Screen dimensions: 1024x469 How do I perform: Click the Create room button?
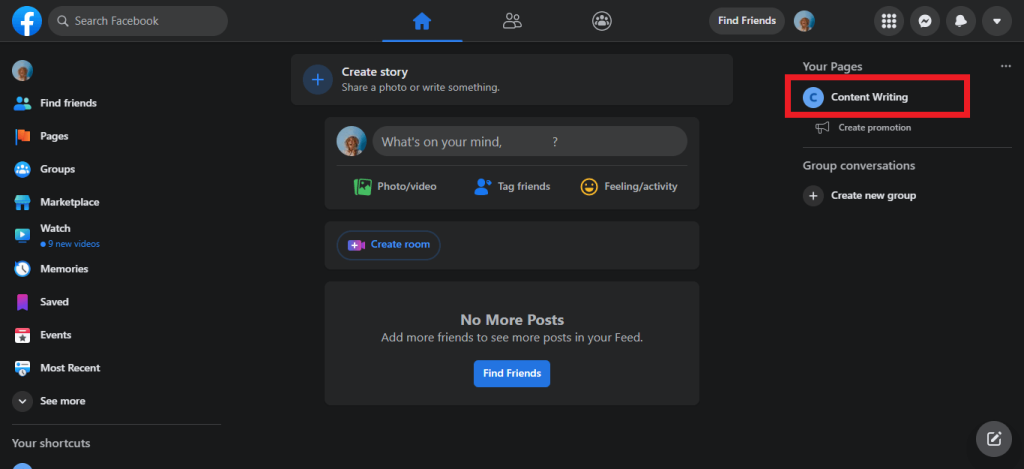click(389, 245)
